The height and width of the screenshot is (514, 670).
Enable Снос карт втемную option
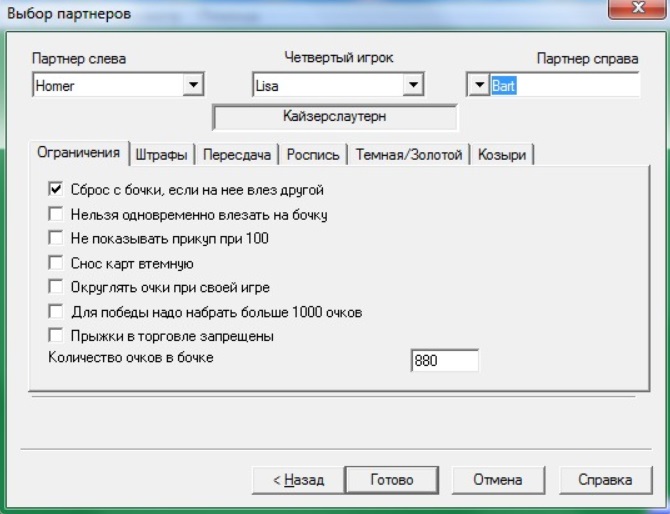coord(56,264)
